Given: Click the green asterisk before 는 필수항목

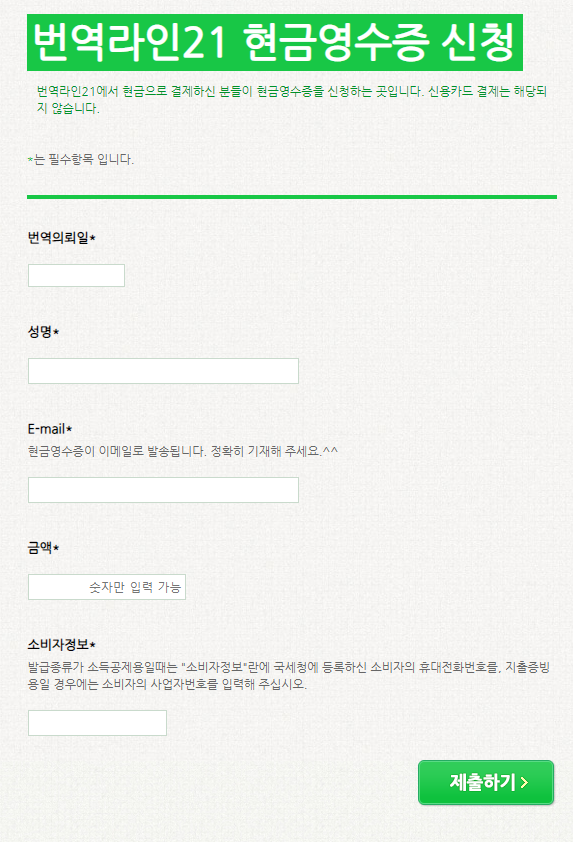Looking at the screenshot, I should [x=30, y=159].
